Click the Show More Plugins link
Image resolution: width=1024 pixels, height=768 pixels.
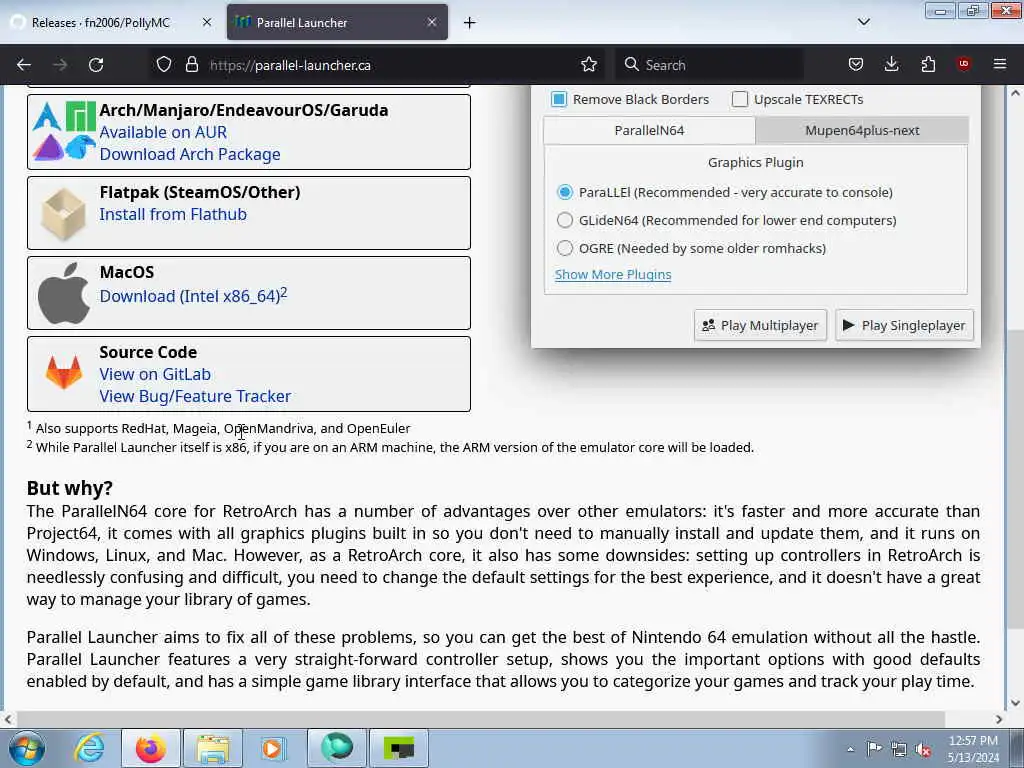(613, 274)
